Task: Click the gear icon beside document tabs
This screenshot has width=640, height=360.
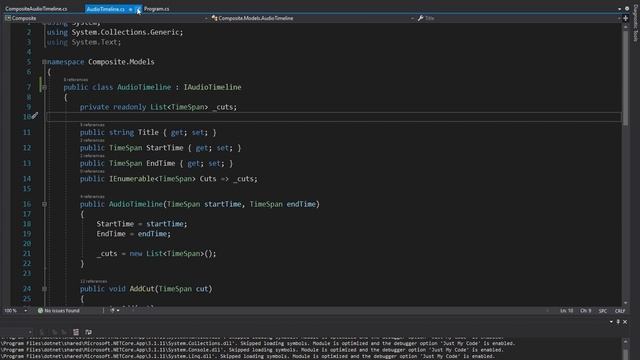Action: 627,9
